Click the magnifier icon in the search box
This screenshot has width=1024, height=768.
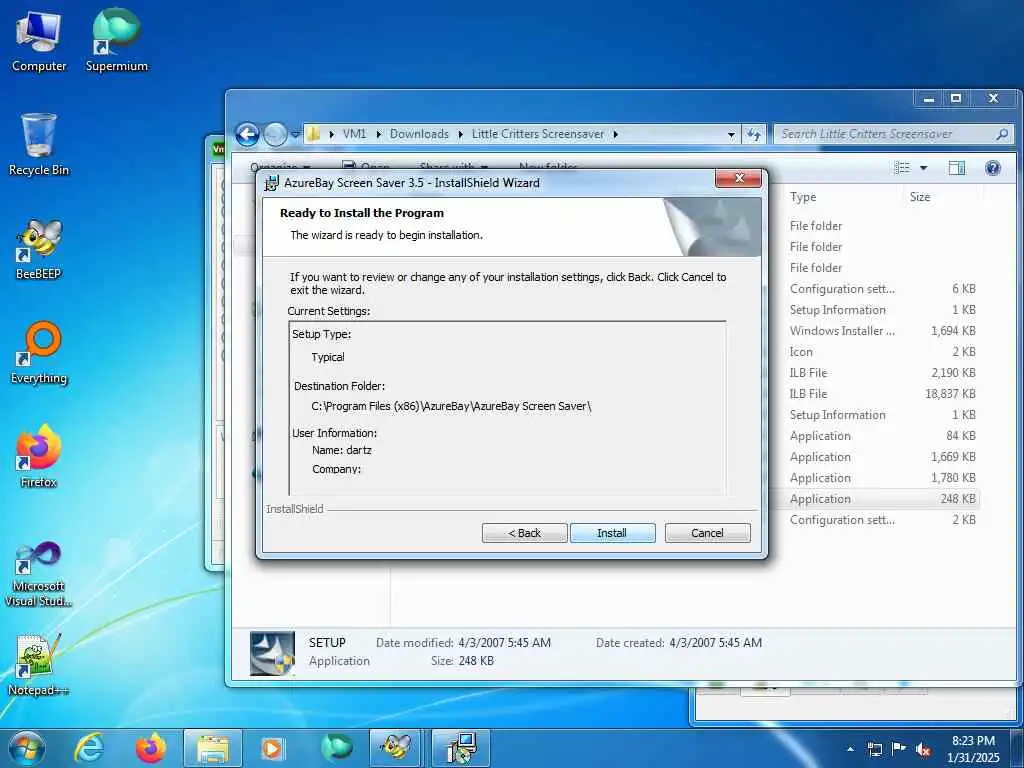tap(1002, 134)
